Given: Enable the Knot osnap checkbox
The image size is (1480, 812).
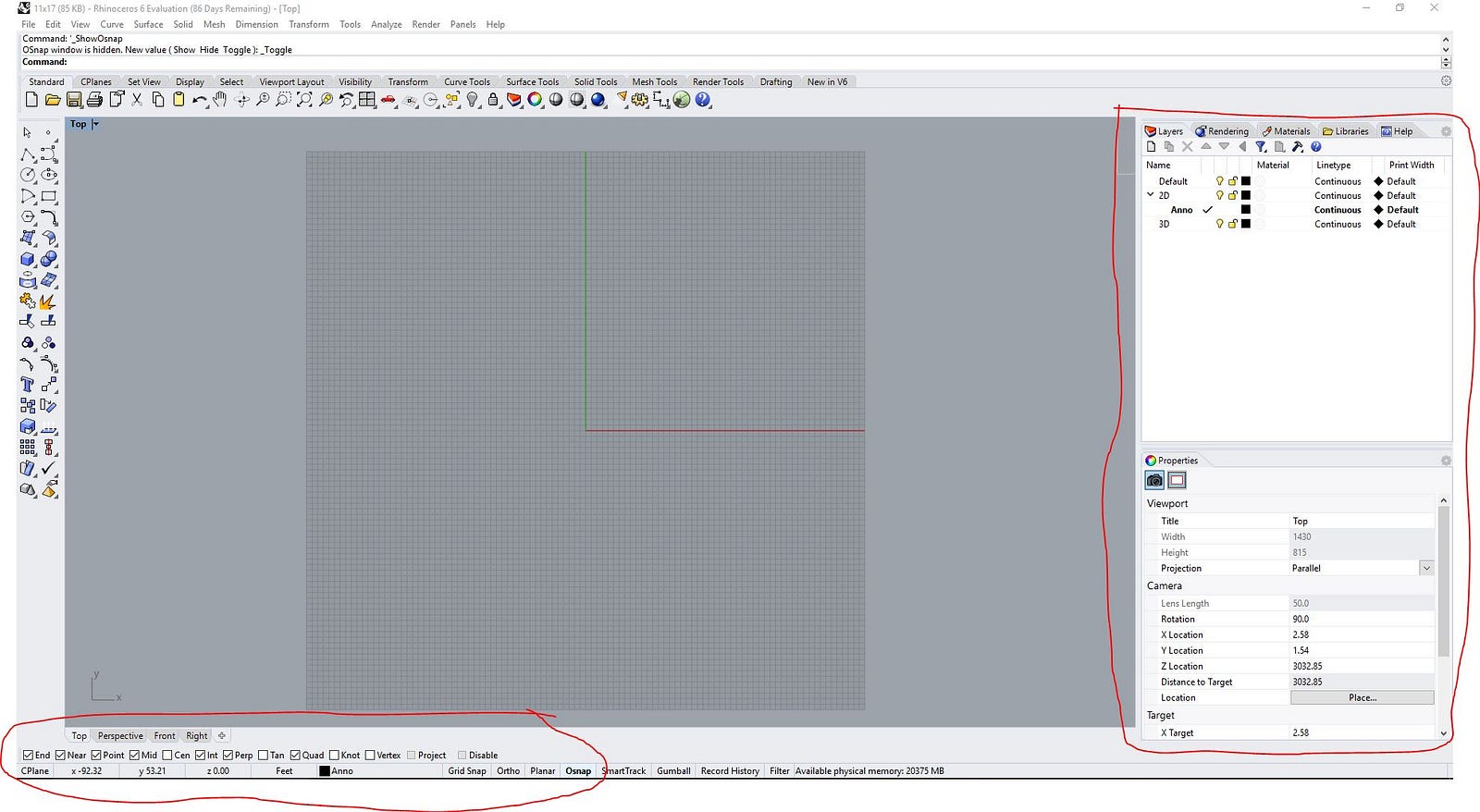Looking at the screenshot, I should [334, 755].
